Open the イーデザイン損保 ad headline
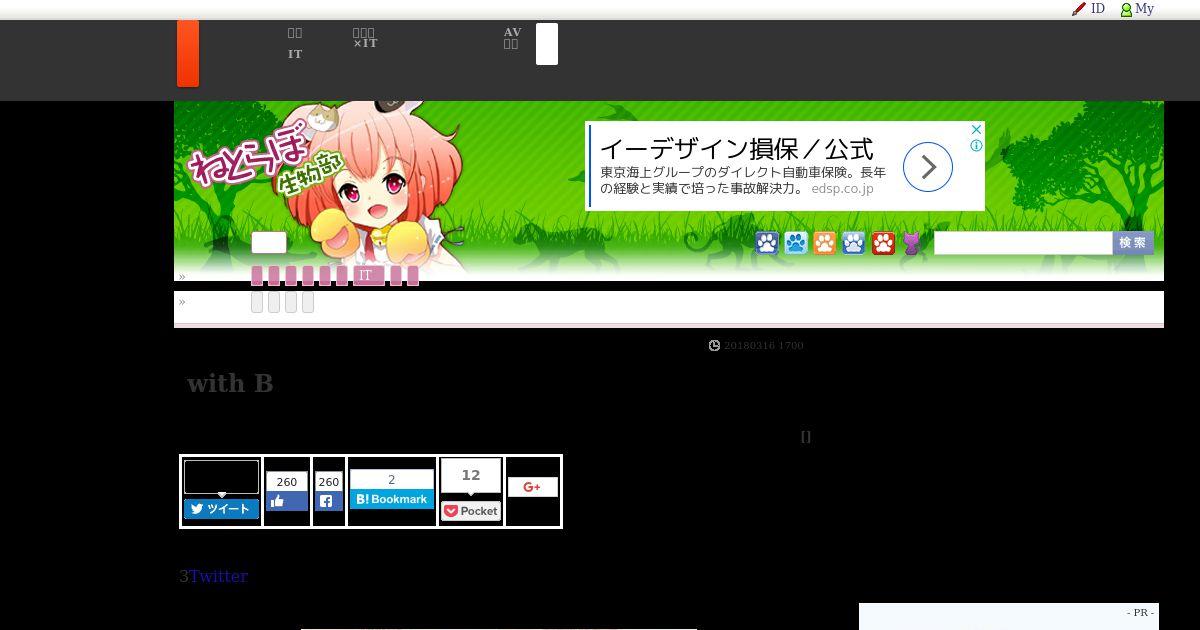Screen dimensions: 1200x630 [x=737, y=149]
